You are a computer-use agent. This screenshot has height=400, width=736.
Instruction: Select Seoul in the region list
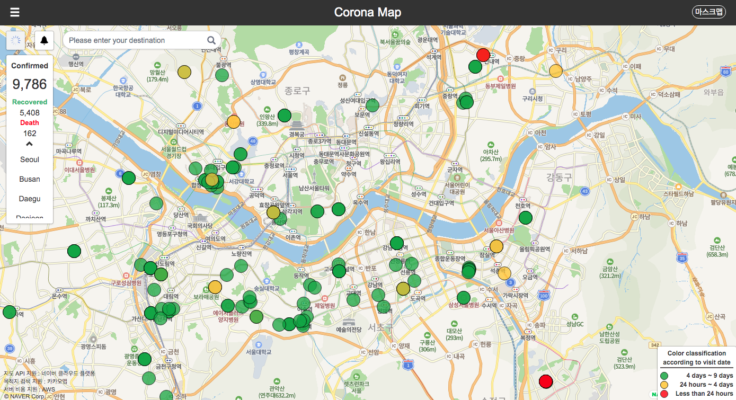(x=29, y=159)
